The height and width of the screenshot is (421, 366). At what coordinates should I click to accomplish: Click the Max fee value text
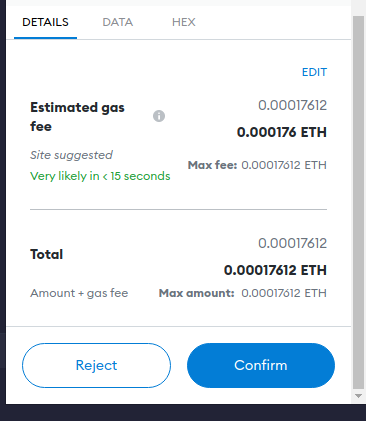(284, 165)
